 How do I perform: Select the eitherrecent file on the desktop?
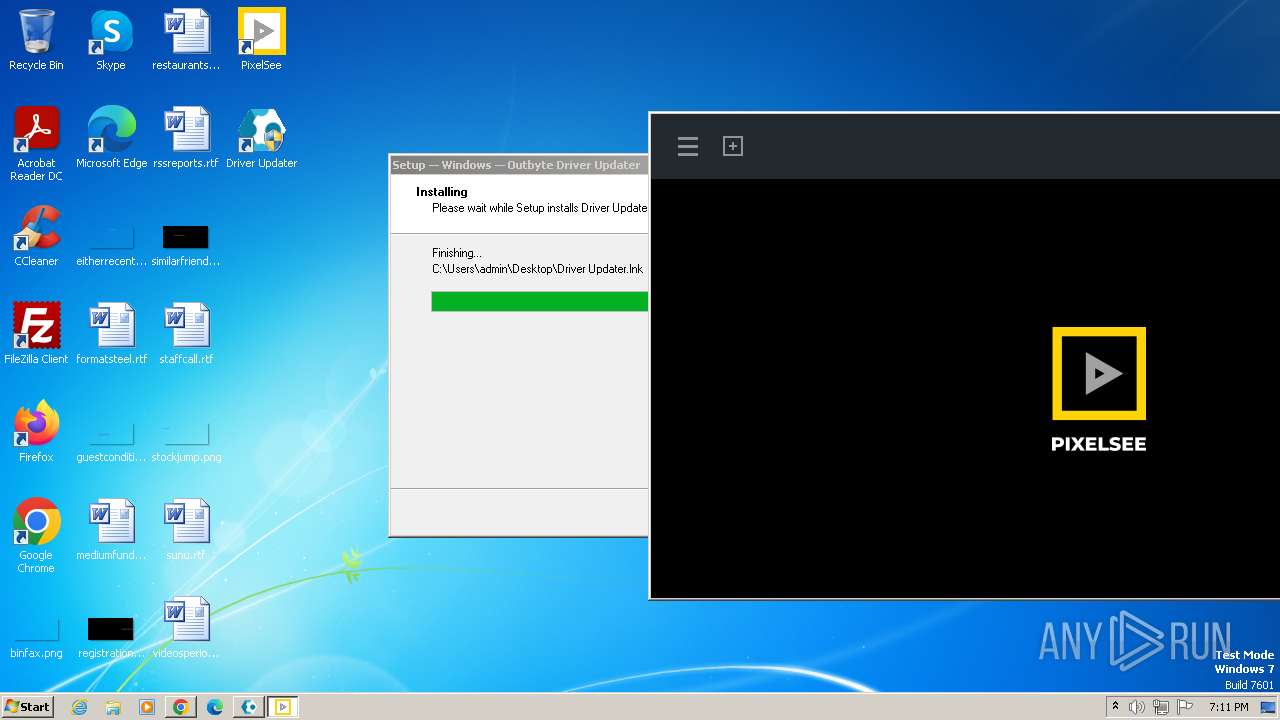[111, 246]
